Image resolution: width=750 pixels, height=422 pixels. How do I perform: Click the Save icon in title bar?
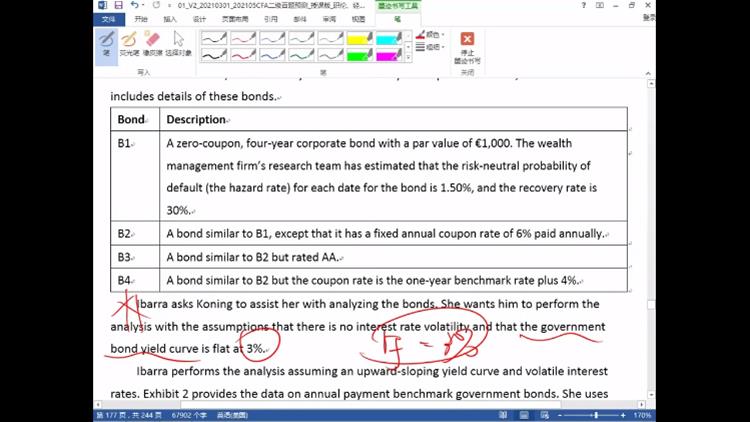[118, 5]
